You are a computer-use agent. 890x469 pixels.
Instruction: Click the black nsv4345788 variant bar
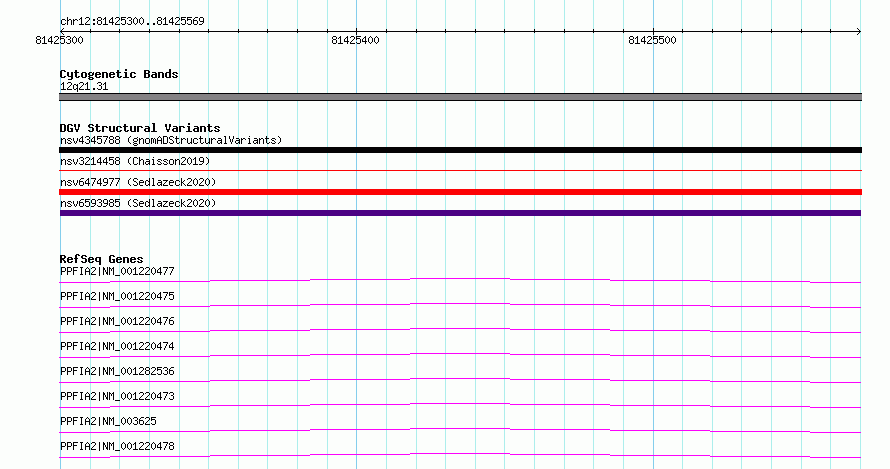[460, 150]
